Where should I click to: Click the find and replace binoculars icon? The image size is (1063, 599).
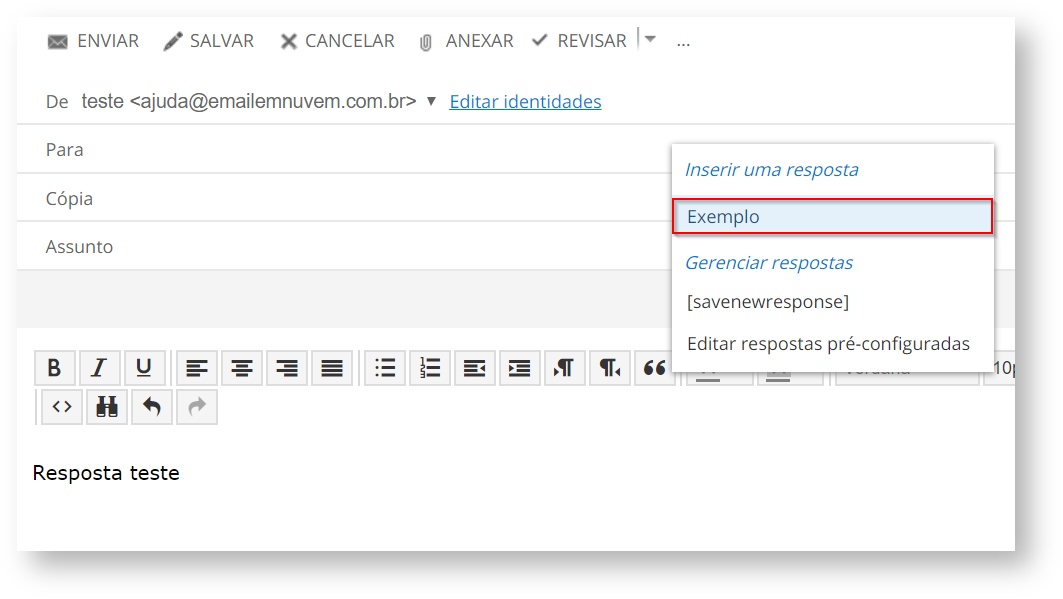(107, 407)
